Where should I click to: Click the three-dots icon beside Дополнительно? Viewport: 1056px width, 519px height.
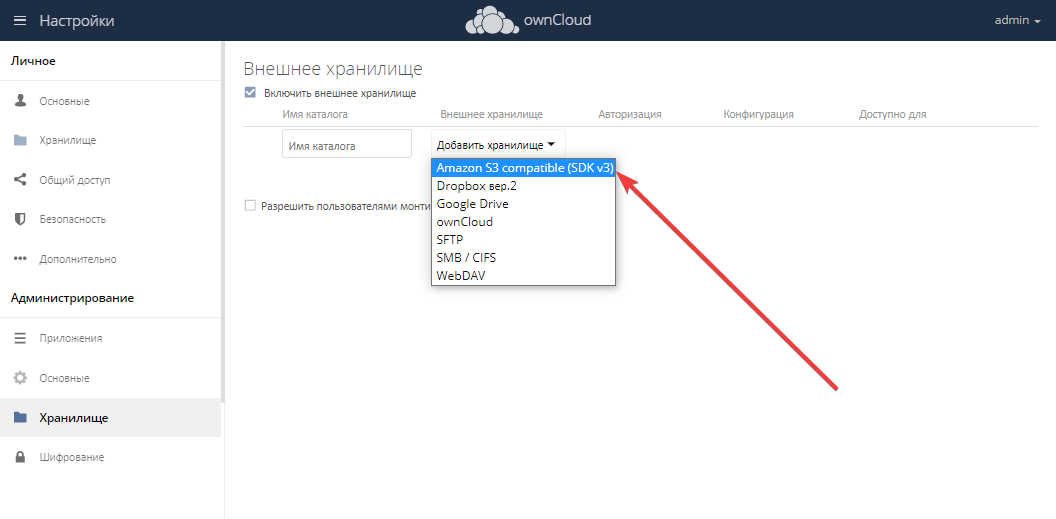pyautogui.click(x=20, y=258)
